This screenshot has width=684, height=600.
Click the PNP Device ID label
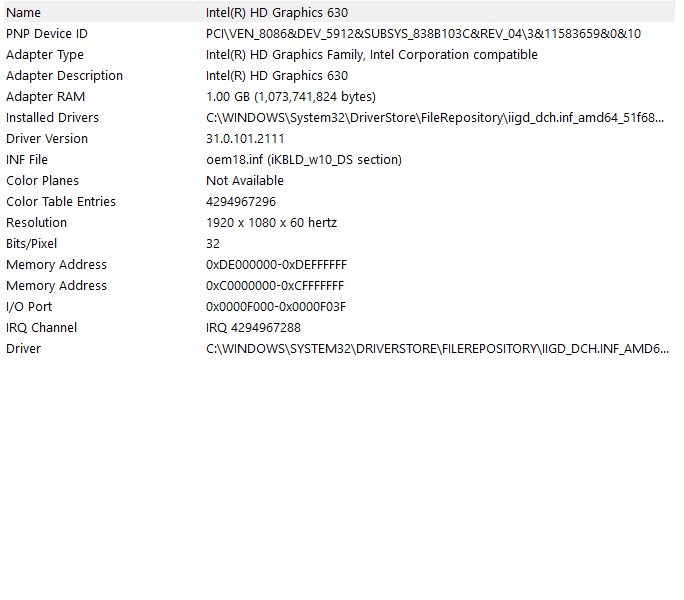(47, 33)
